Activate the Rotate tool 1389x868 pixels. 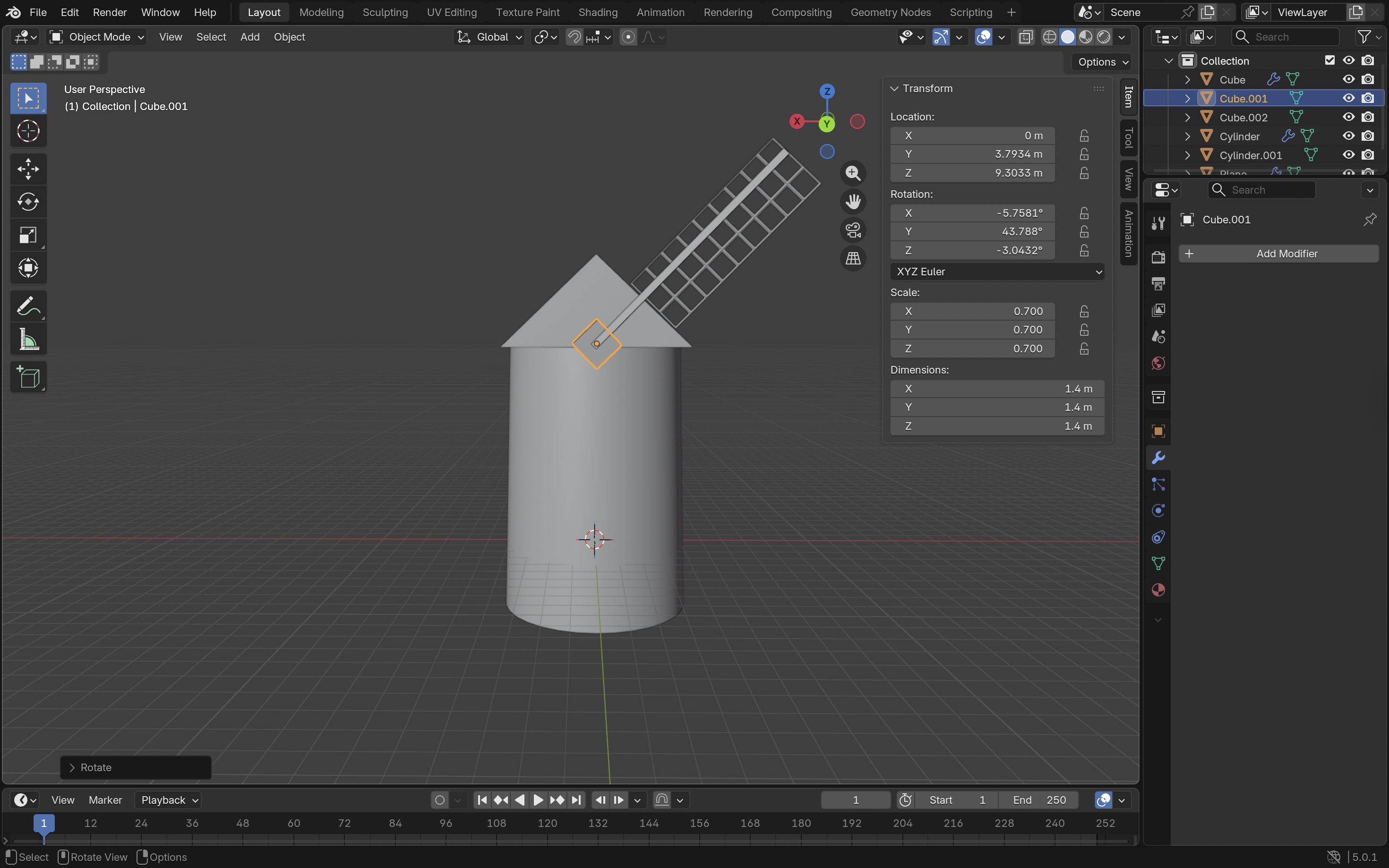click(28, 202)
